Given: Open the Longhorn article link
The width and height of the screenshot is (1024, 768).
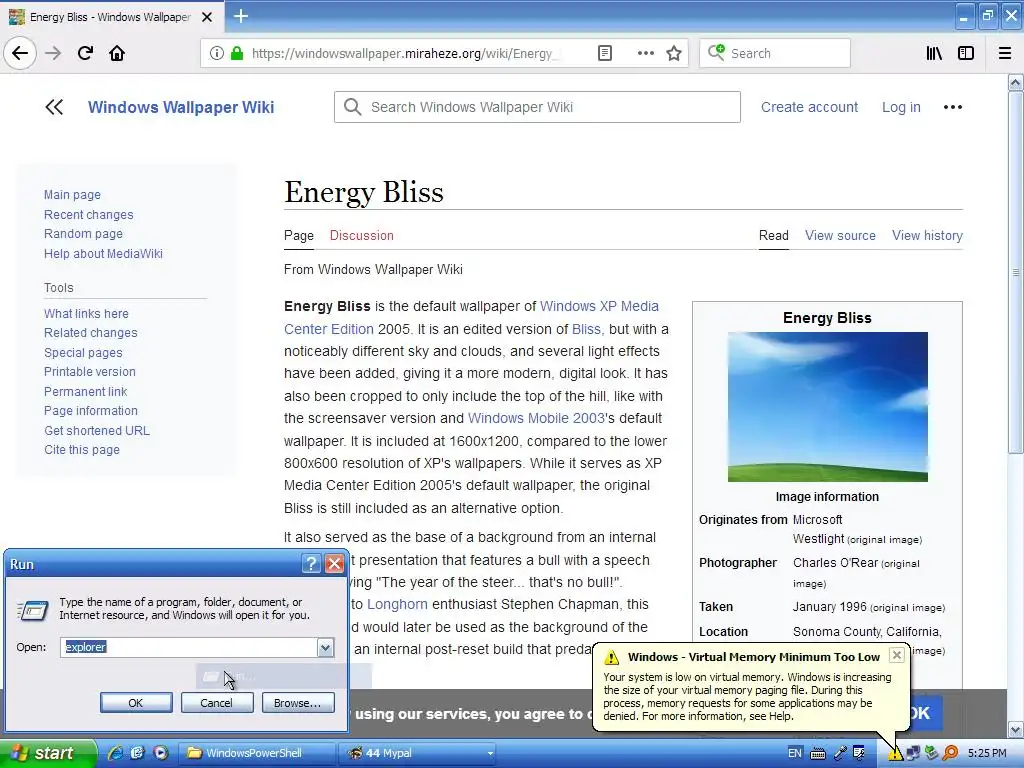Looking at the screenshot, I should (397, 604).
